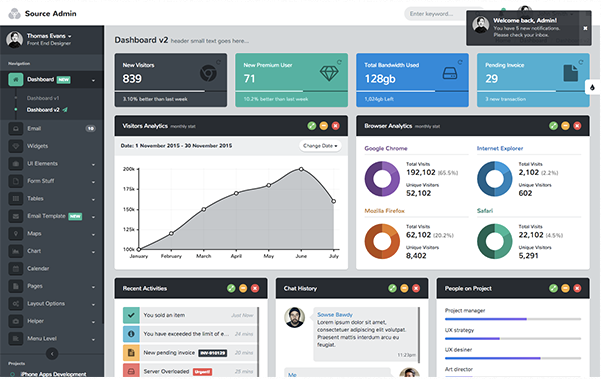Click the Form Stuff sidebar icon
Screen dimensions: 601x379
pyautogui.click(x=16, y=181)
